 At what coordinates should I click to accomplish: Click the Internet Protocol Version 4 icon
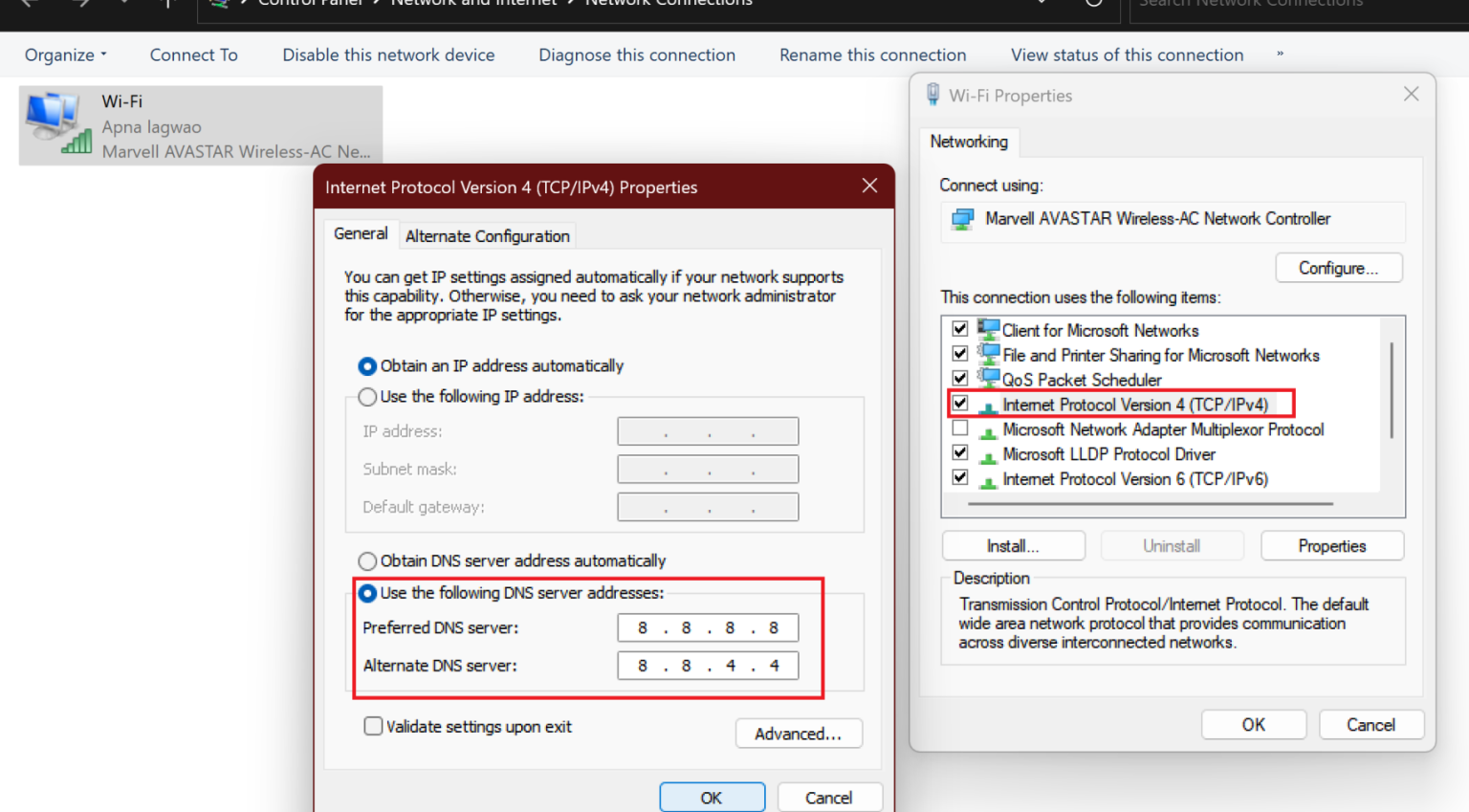click(x=988, y=406)
